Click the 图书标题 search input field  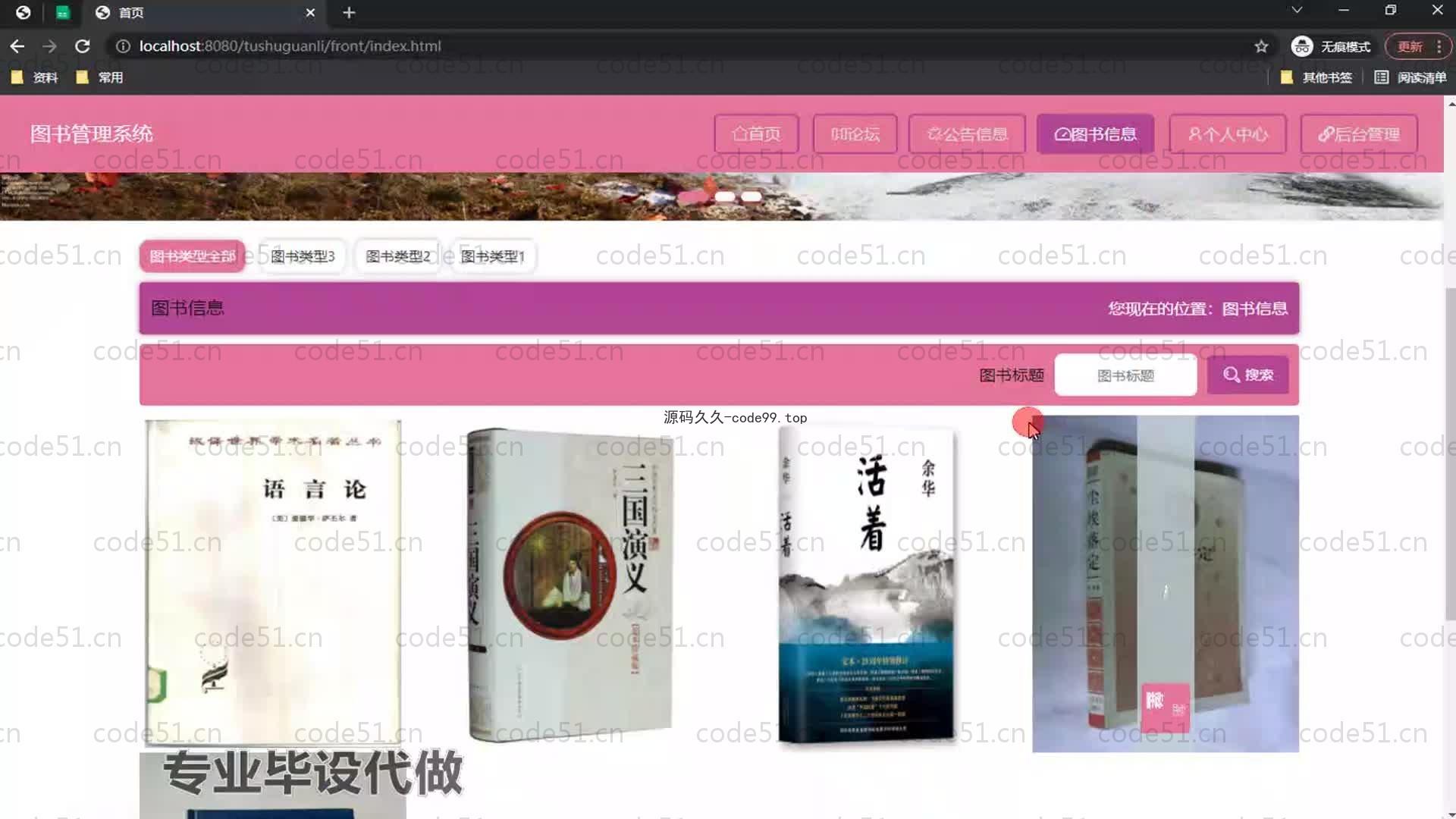coord(1125,375)
